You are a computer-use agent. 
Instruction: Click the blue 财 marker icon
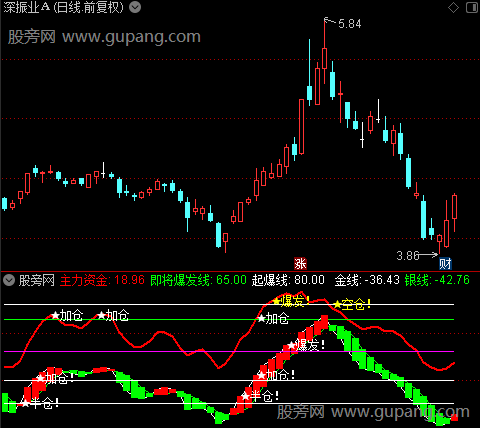click(x=445, y=264)
